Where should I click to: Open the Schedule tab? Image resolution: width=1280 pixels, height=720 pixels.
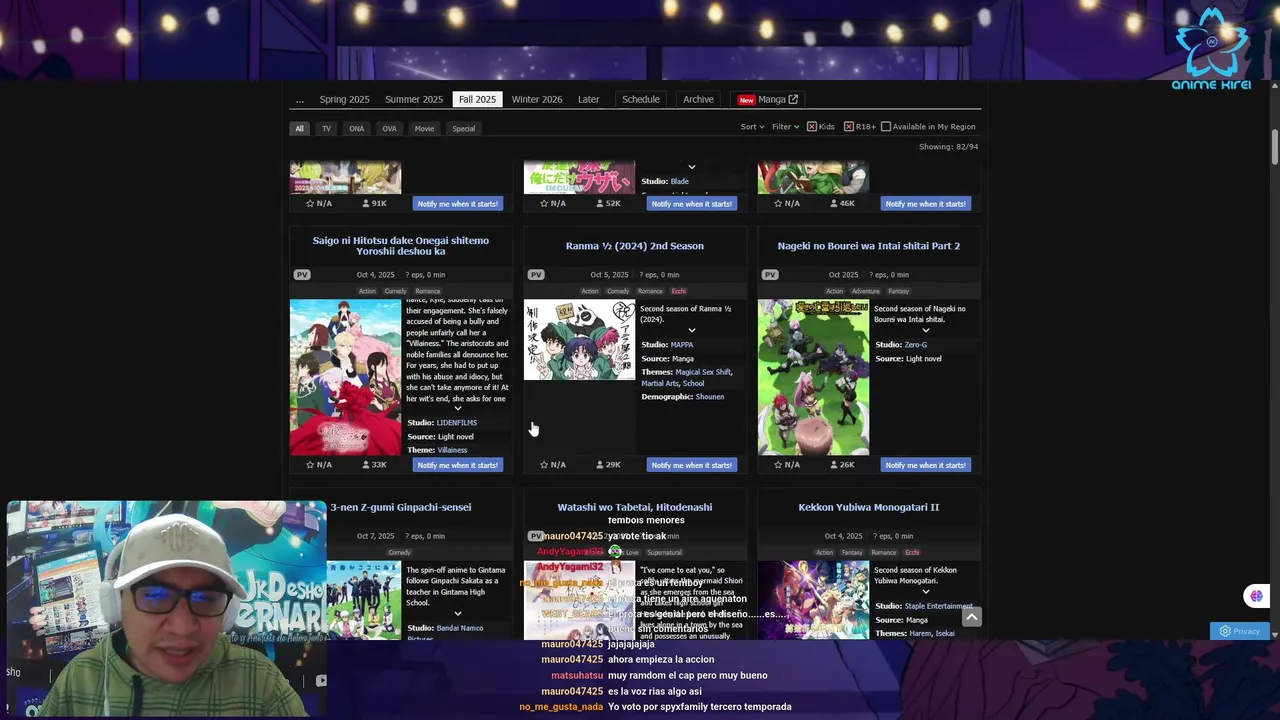pyautogui.click(x=641, y=99)
